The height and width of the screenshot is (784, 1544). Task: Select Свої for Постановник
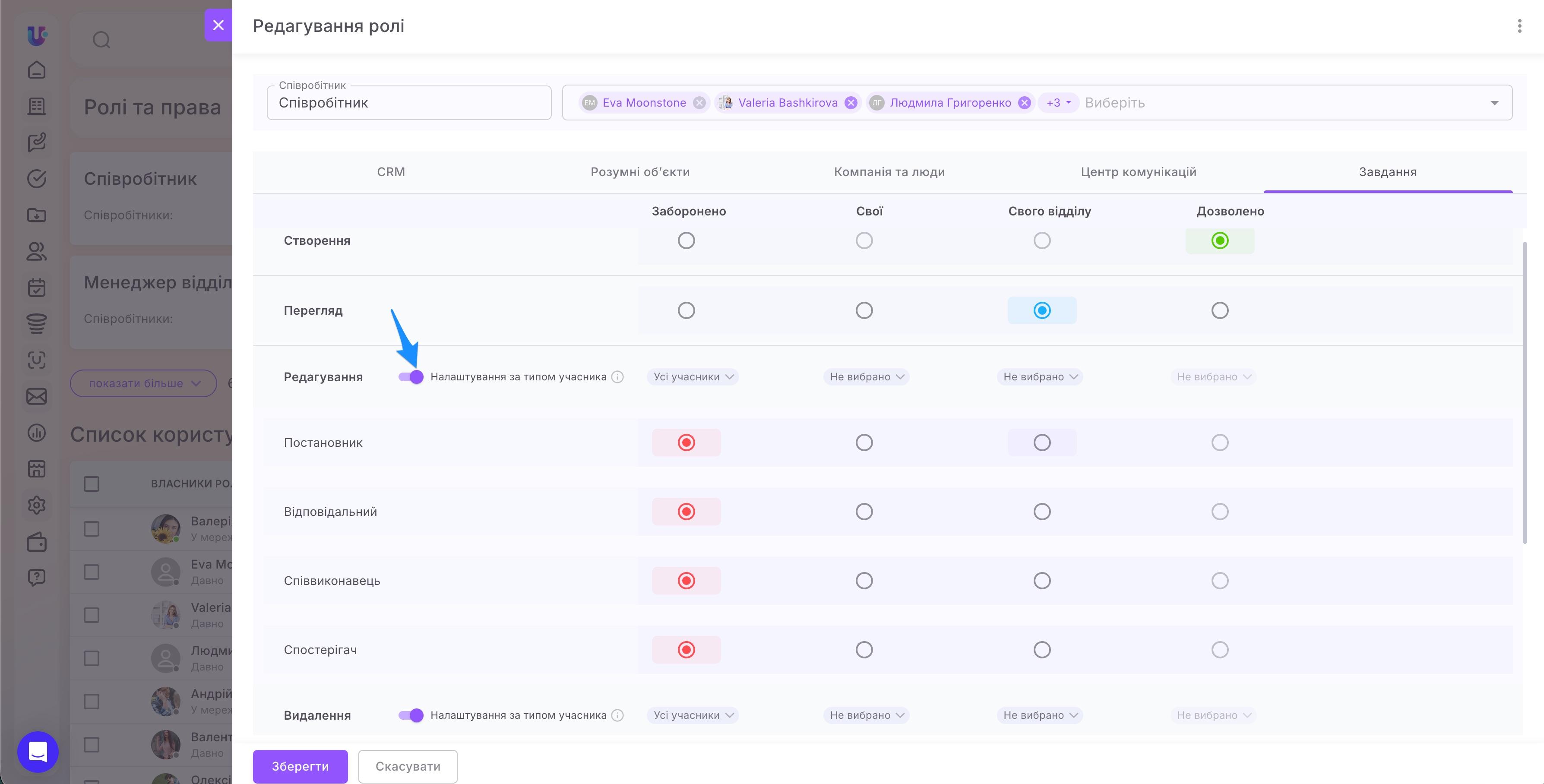pyautogui.click(x=864, y=443)
